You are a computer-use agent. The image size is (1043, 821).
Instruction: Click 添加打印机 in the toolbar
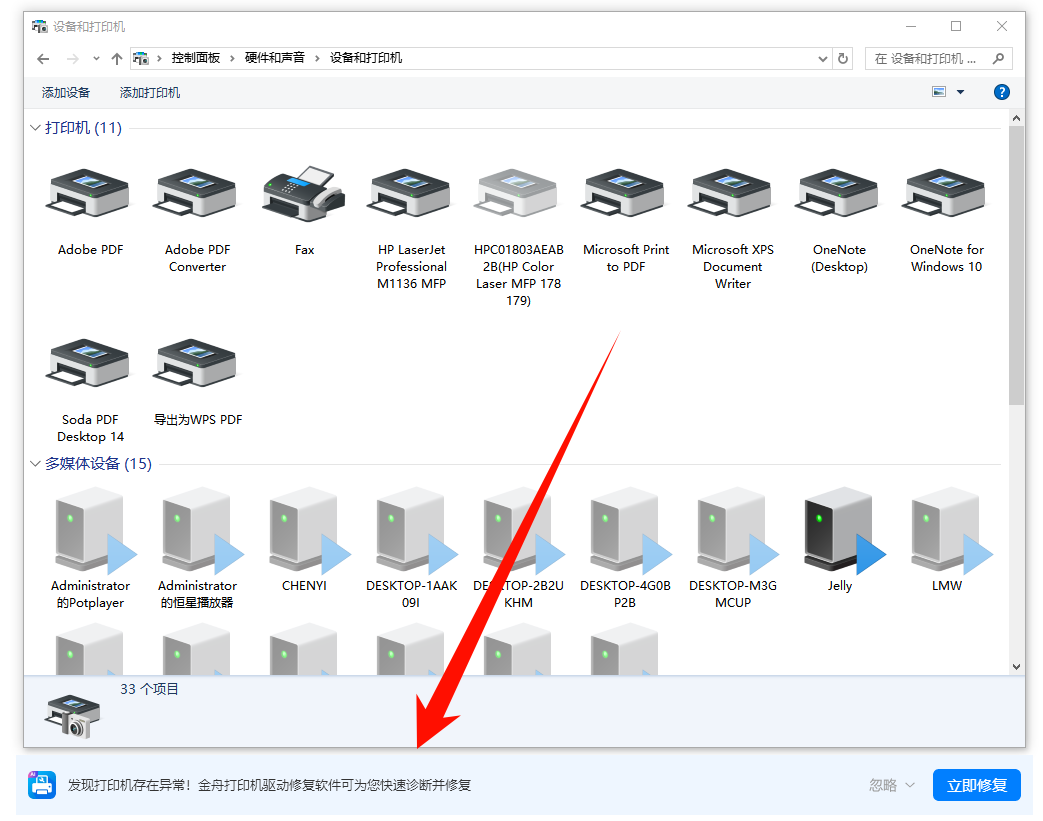pyautogui.click(x=150, y=93)
